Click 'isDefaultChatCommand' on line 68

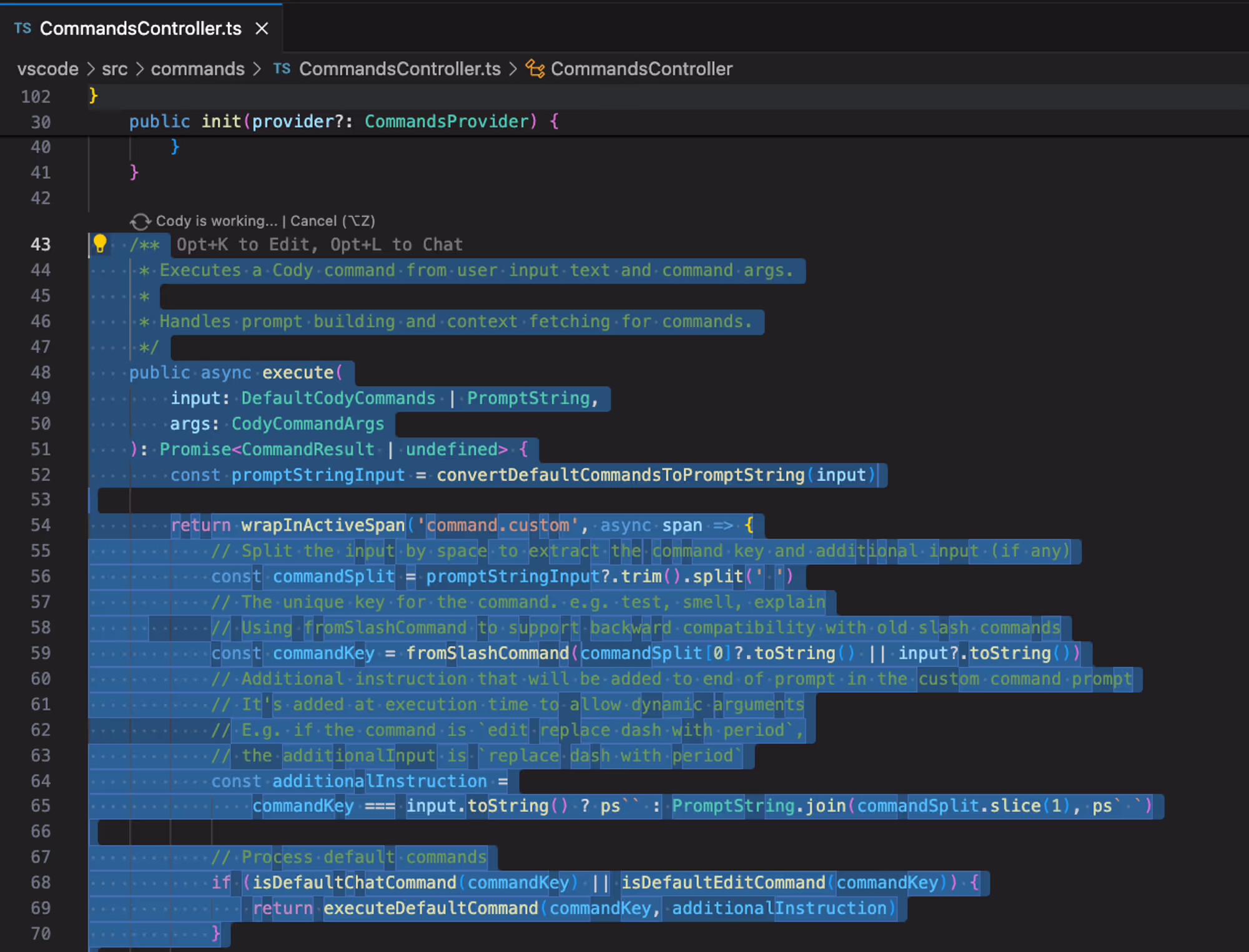point(354,883)
